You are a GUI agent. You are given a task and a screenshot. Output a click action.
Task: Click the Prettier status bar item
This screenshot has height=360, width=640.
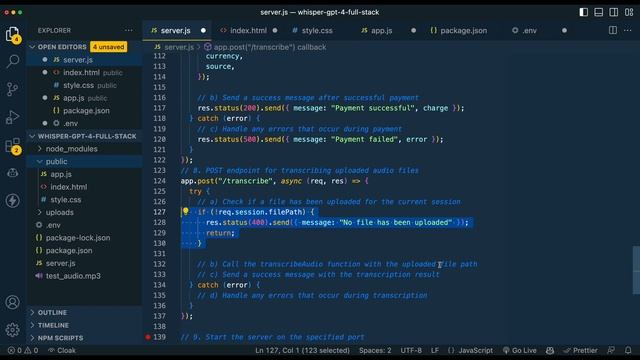580,350
